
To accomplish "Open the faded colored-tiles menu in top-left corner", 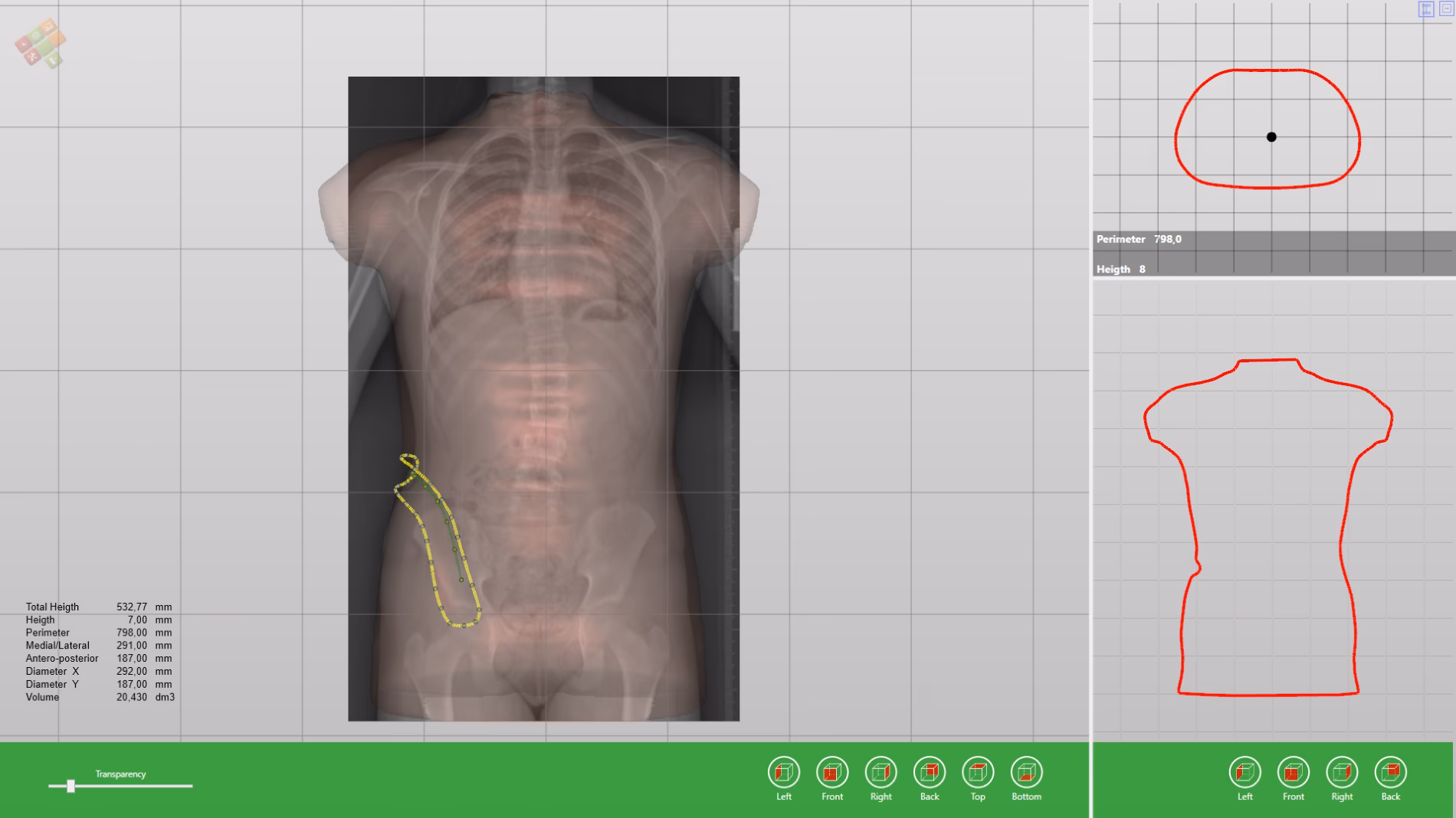I will (41, 43).
